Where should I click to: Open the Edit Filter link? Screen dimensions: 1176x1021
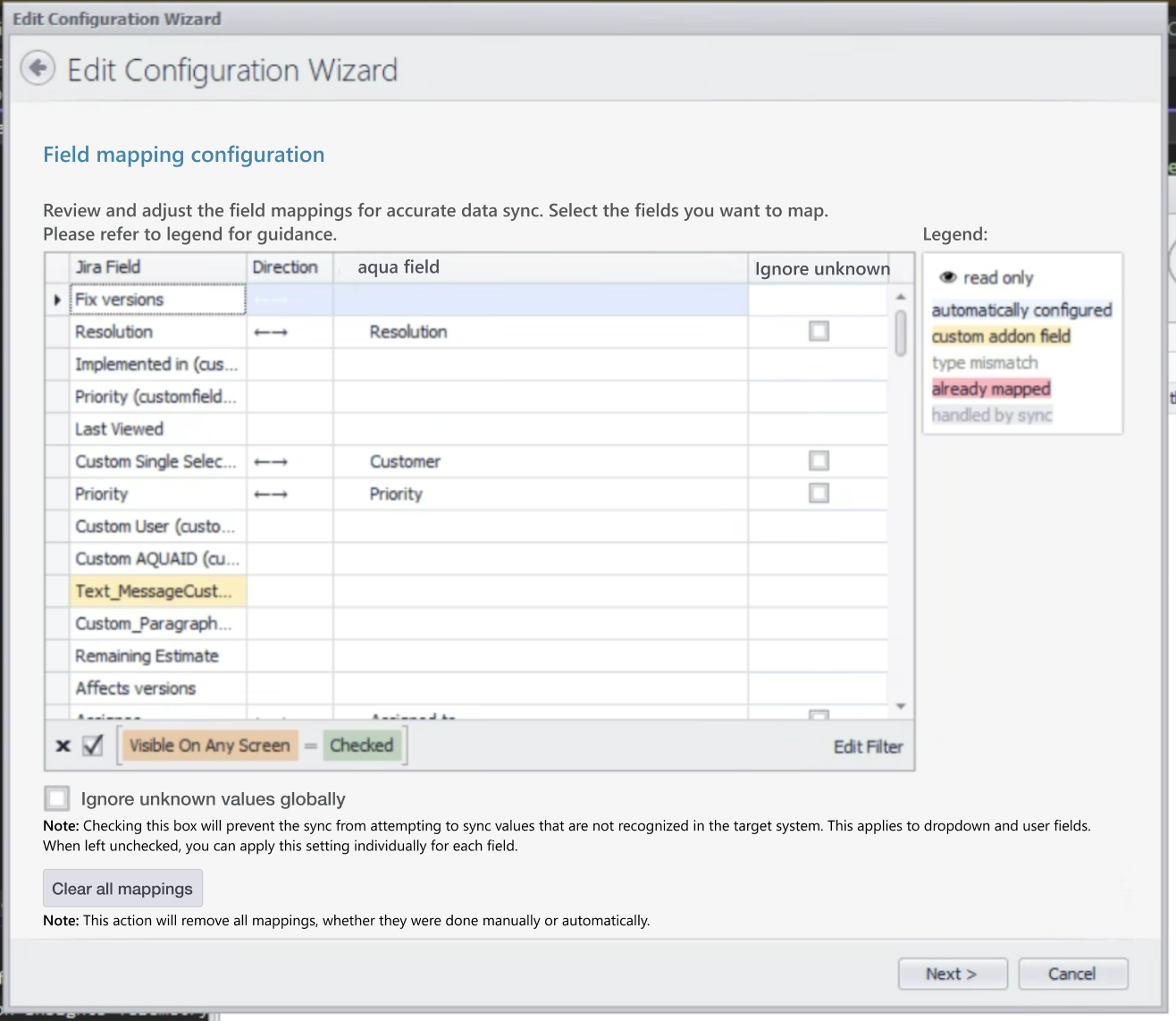pyautogui.click(x=868, y=747)
